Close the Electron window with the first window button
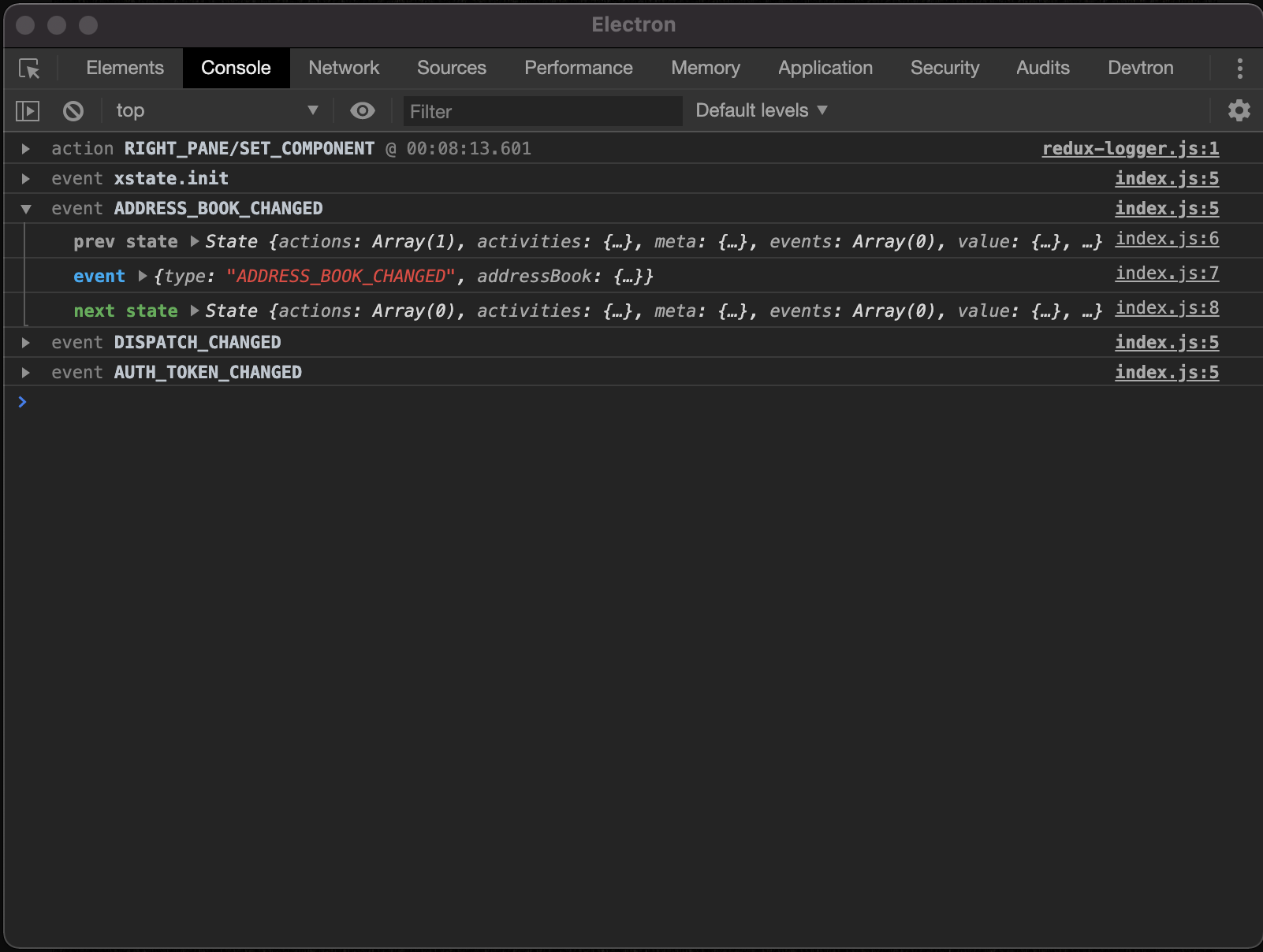The image size is (1263, 952). pyautogui.click(x=25, y=25)
